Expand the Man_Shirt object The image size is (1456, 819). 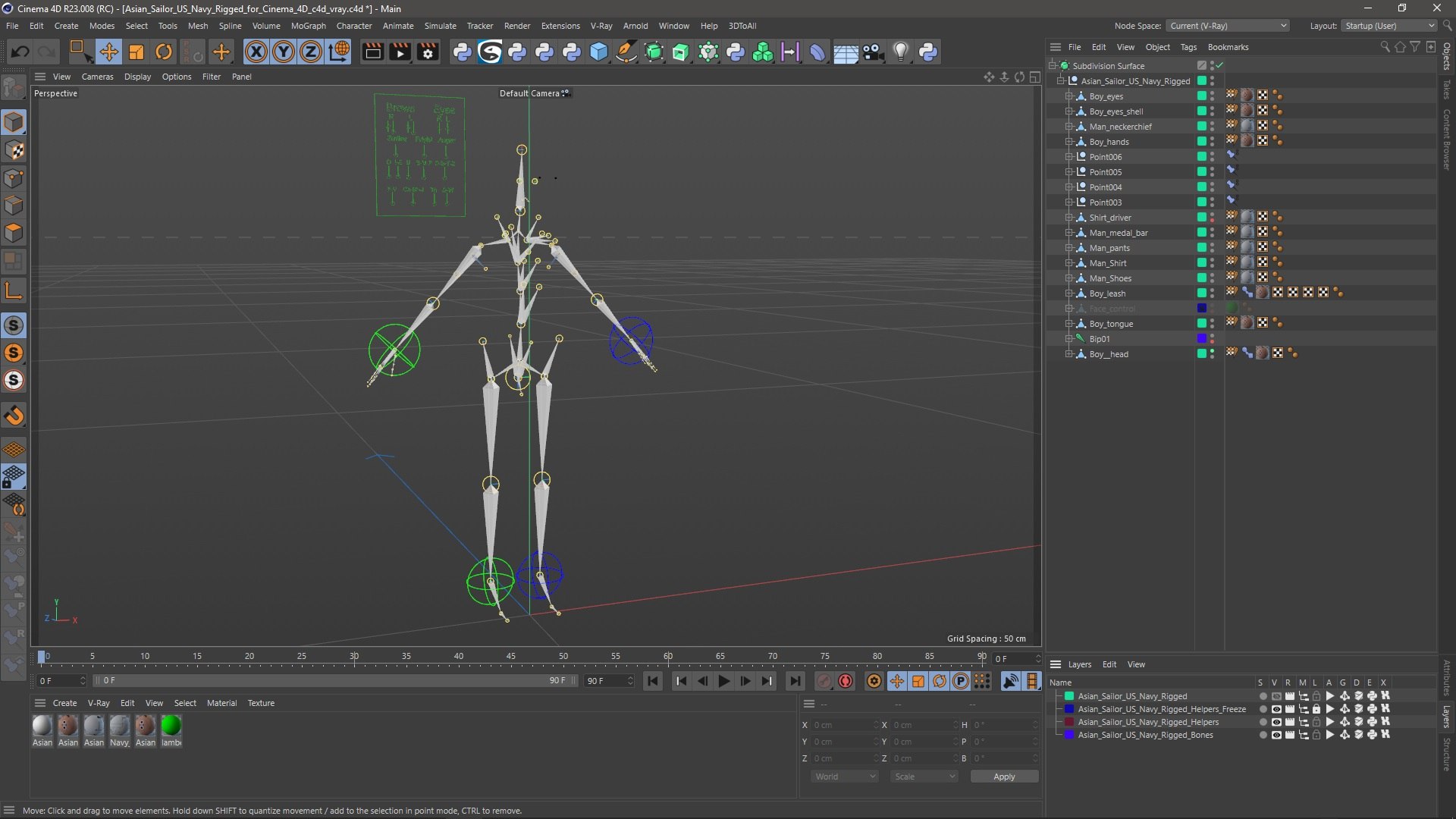coord(1069,262)
